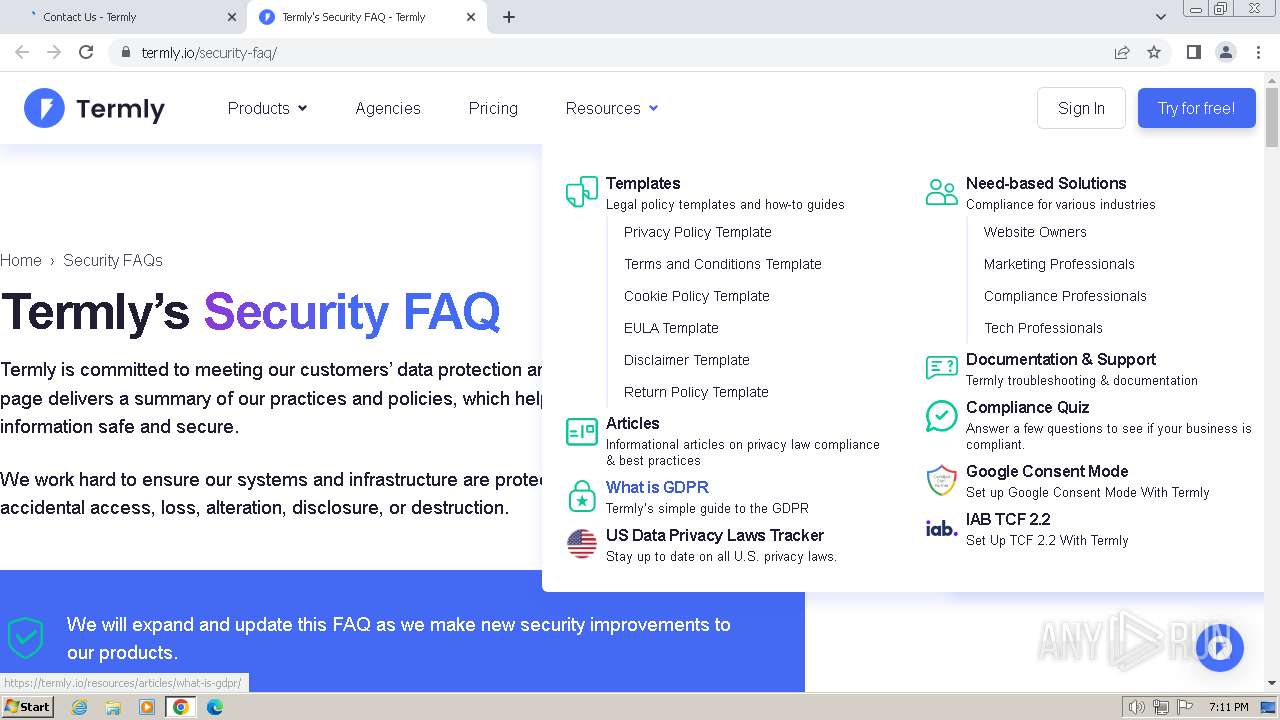Open the tab search chevron
This screenshot has width=1280, height=720.
tap(1160, 17)
